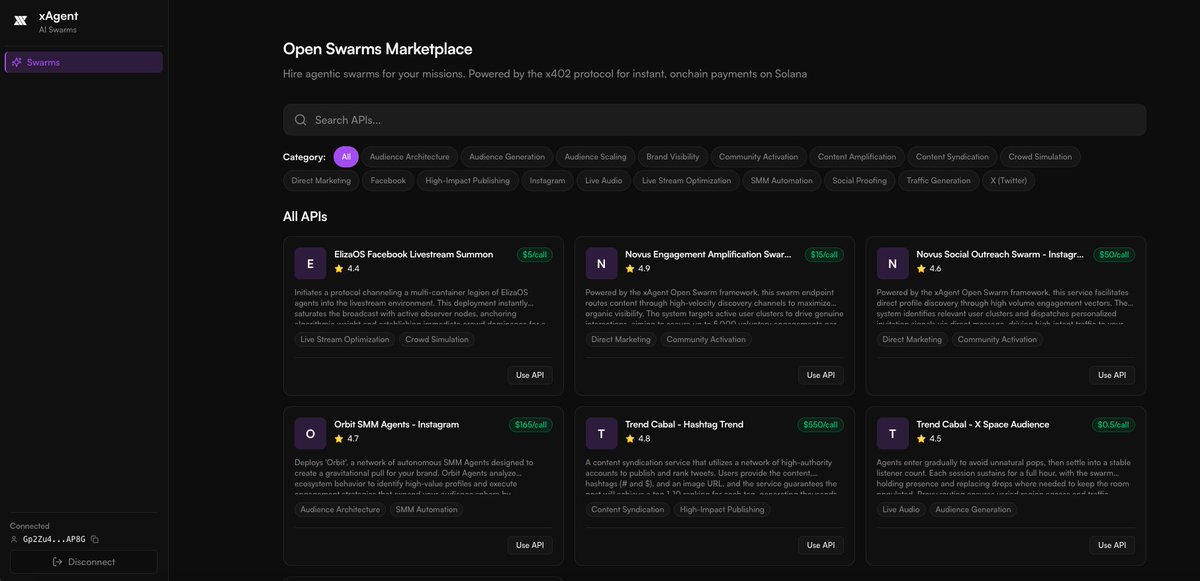Open the Swarms sidebar item
This screenshot has height=581, width=1200.
pyautogui.click(x=84, y=62)
